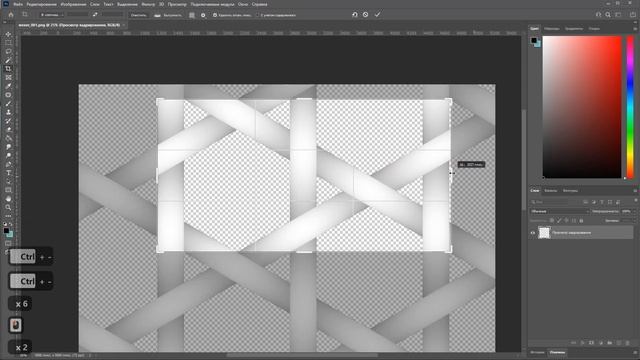The height and width of the screenshot is (360, 640).
Task: Pick a color in the color field
Action: pyautogui.click(x=582, y=107)
